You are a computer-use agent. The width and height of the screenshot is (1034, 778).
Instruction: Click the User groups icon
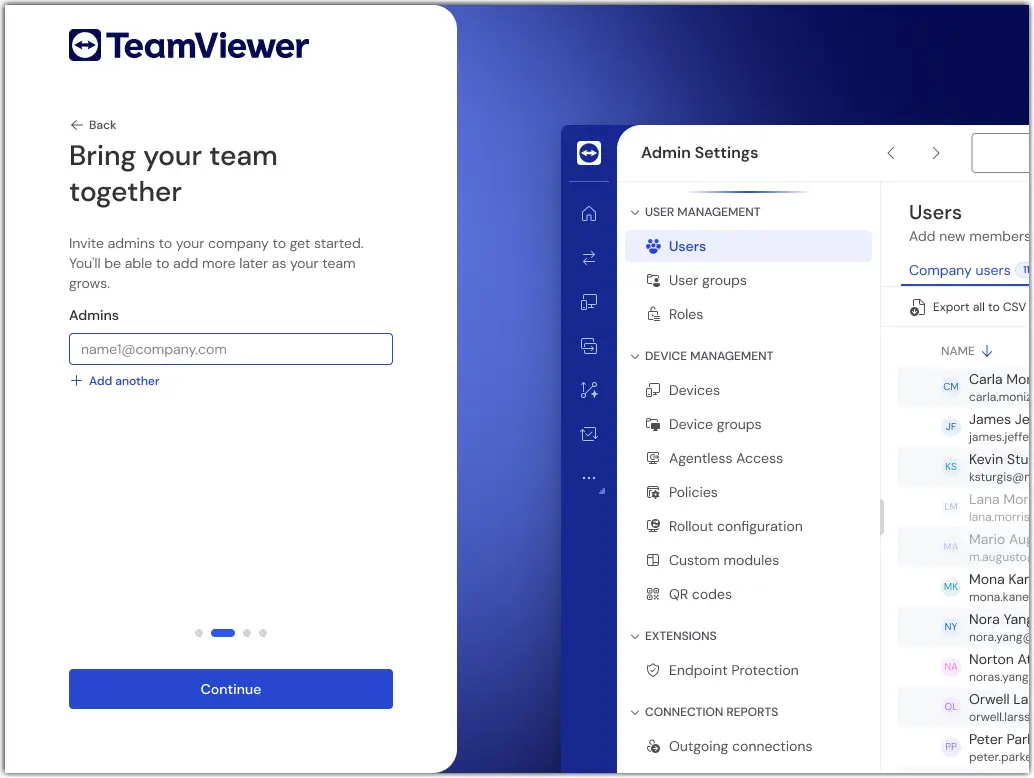pyautogui.click(x=653, y=280)
